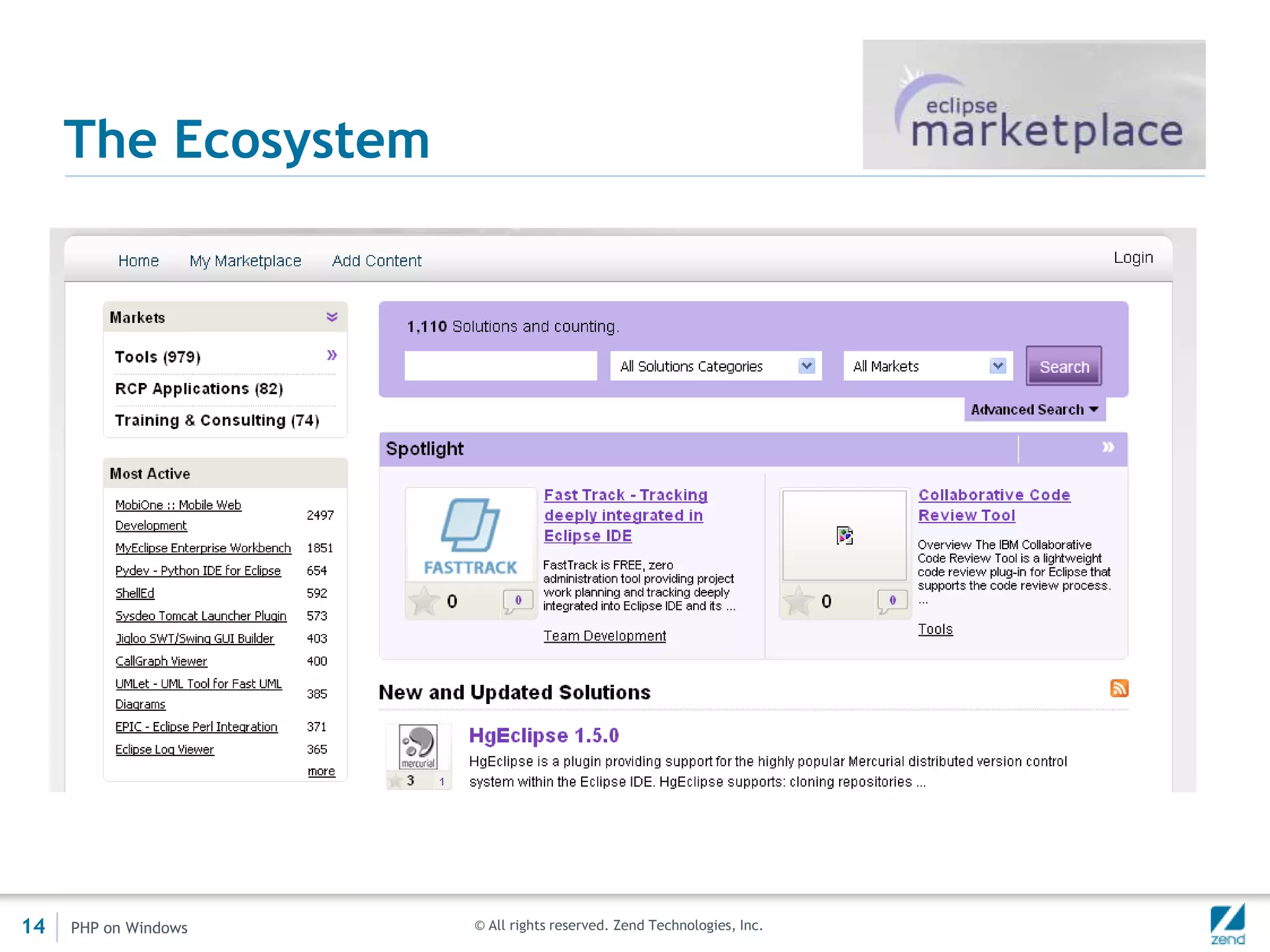Open HgEclipse 1.5.0 solution
The width and height of the screenshot is (1270, 952).
[x=544, y=735]
